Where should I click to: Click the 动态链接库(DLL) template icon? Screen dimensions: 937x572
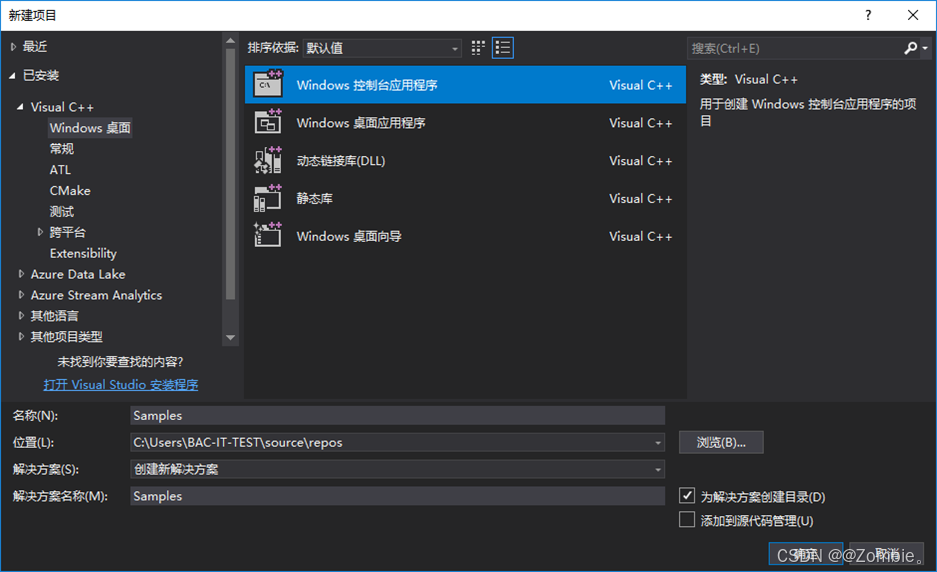tap(268, 160)
